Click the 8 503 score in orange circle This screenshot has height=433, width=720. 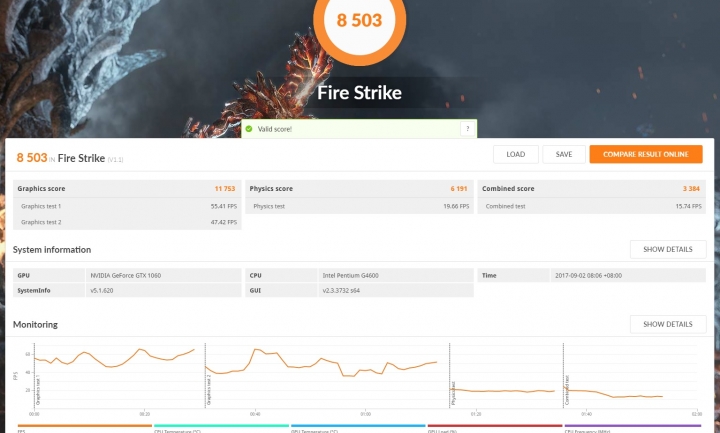coord(360,20)
